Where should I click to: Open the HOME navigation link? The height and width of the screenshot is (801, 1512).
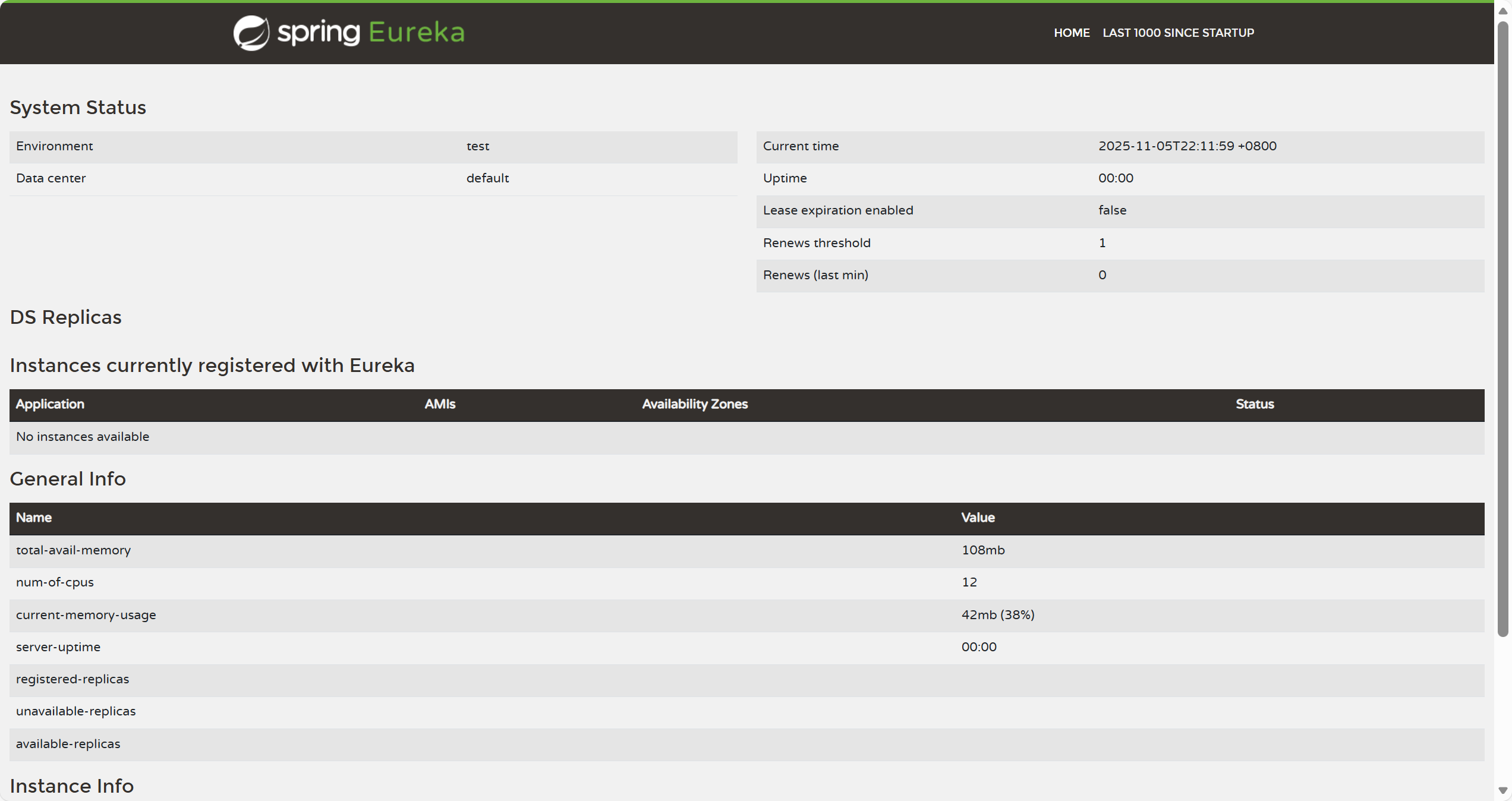point(1071,33)
